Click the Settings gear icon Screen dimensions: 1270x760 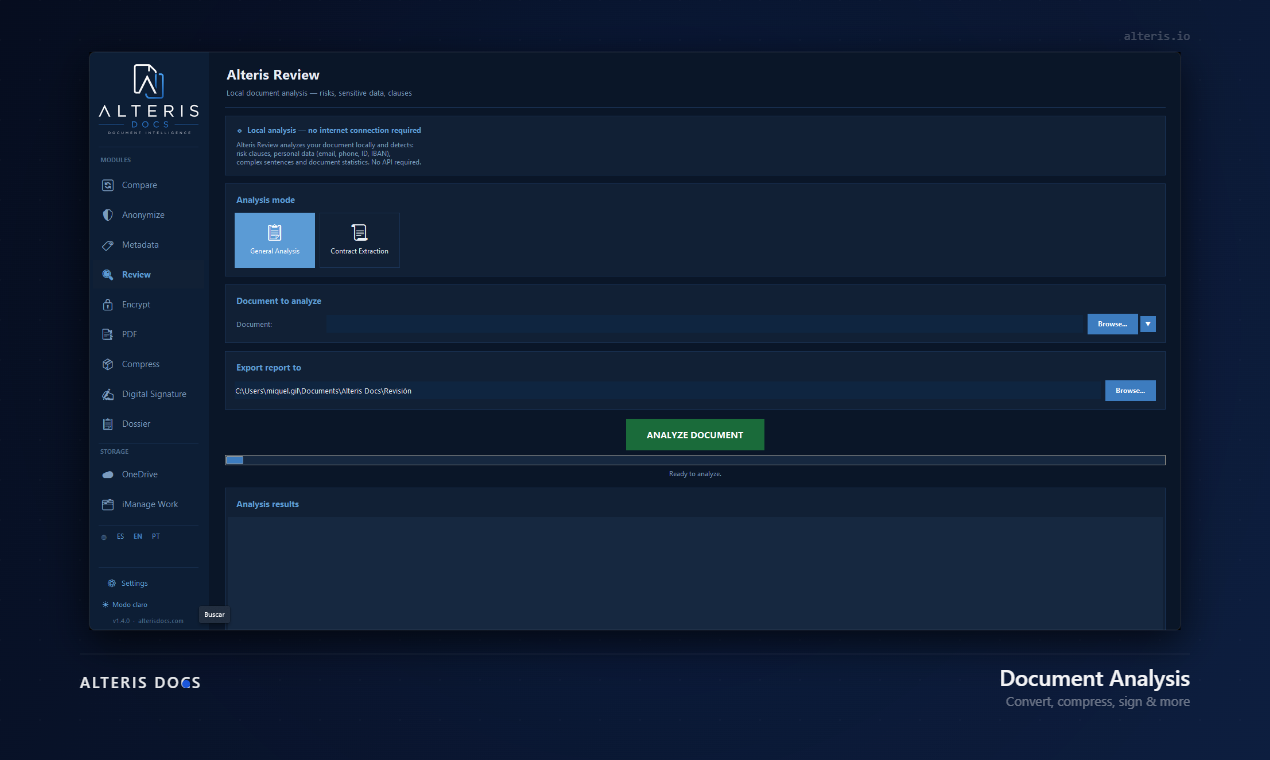(112, 583)
